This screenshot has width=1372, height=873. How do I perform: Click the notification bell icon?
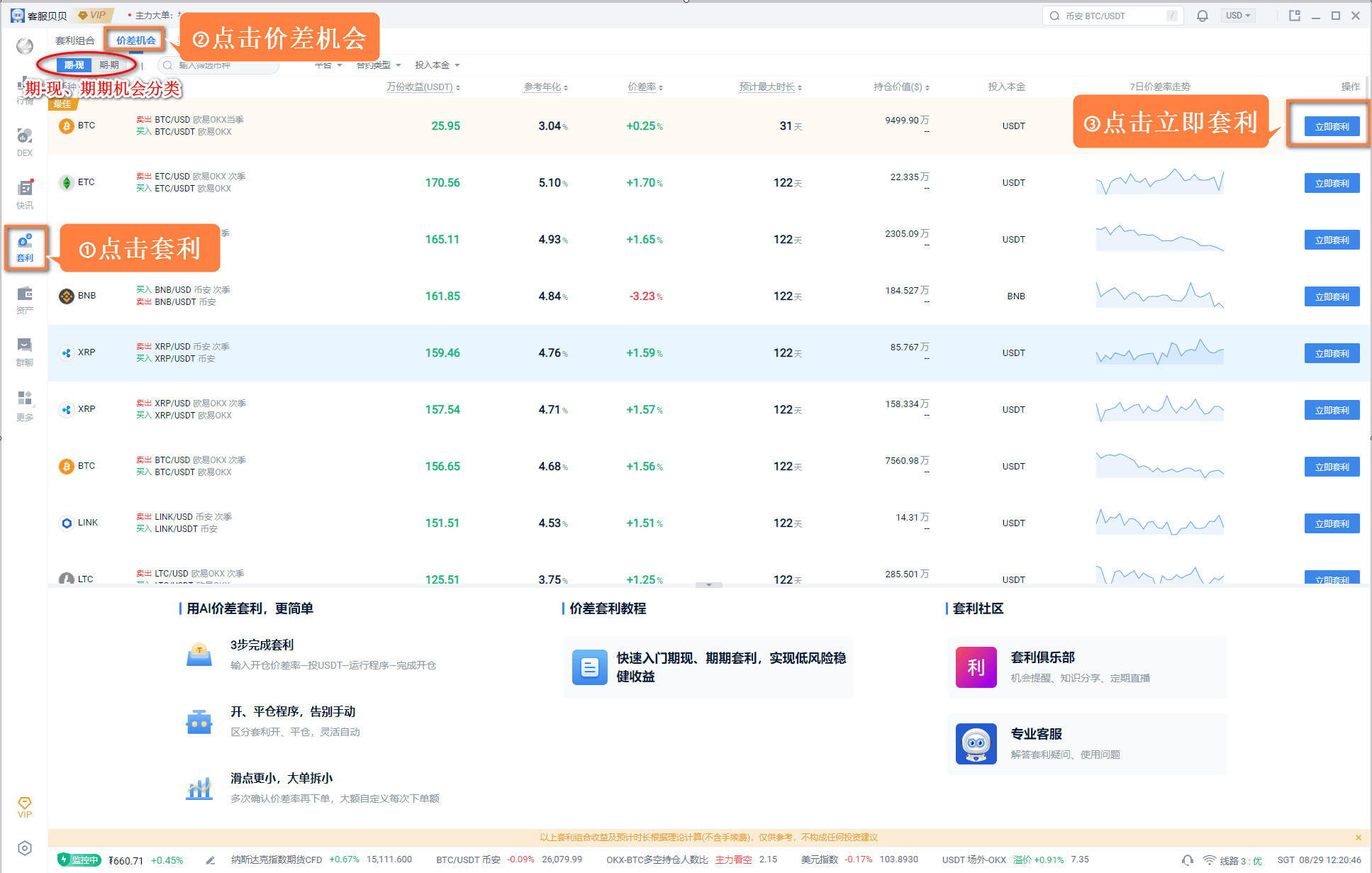(x=1203, y=16)
